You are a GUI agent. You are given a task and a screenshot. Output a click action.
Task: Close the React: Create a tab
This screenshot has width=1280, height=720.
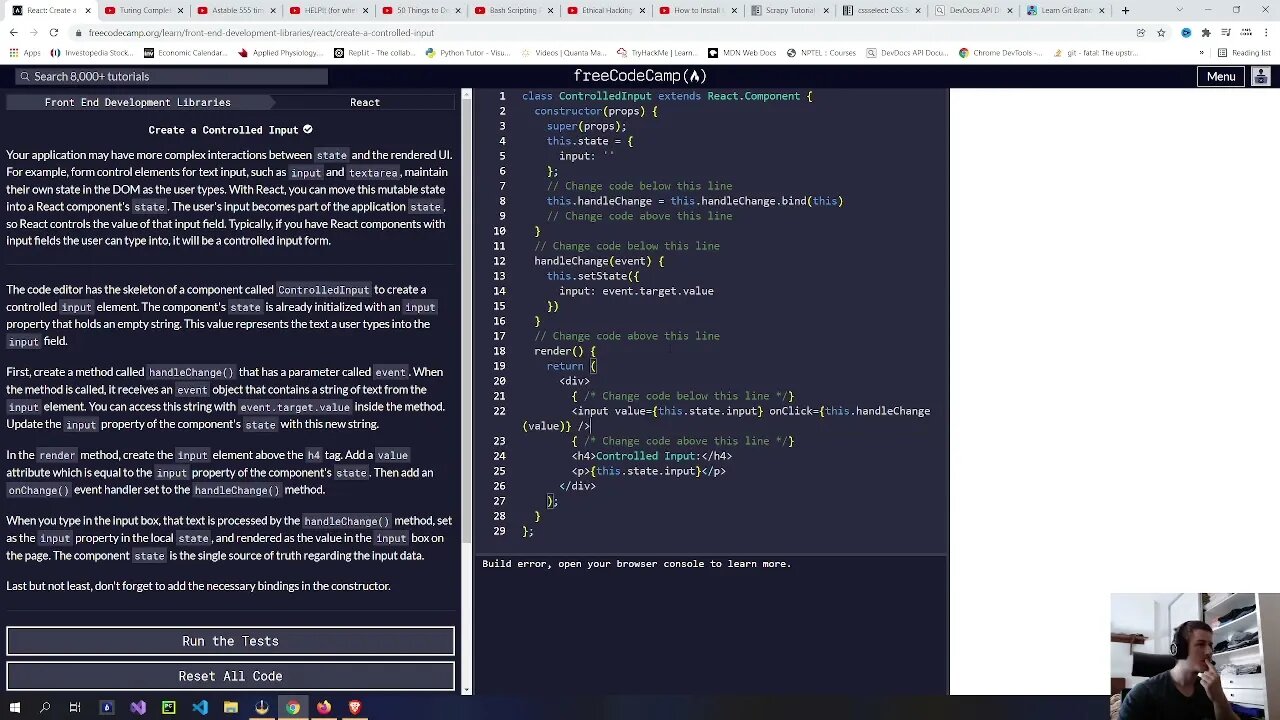(87, 11)
